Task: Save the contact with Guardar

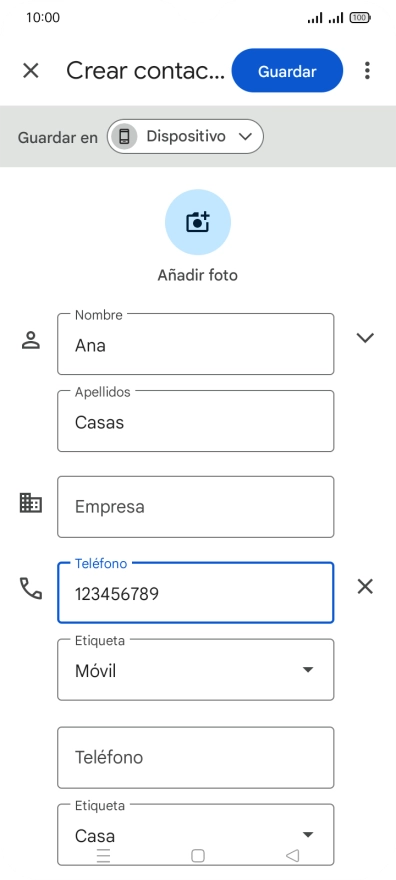Action: pyautogui.click(x=287, y=71)
